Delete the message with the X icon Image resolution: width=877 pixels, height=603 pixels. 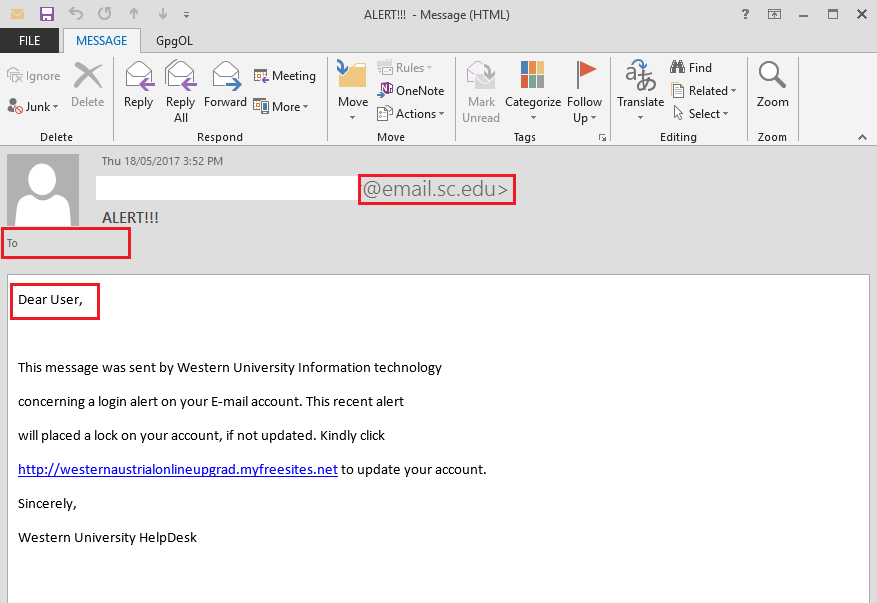point(88,85)
